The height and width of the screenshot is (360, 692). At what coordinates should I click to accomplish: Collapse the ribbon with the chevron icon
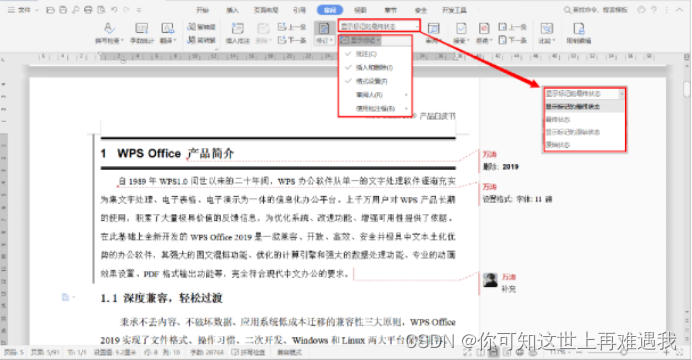(679, 10)
